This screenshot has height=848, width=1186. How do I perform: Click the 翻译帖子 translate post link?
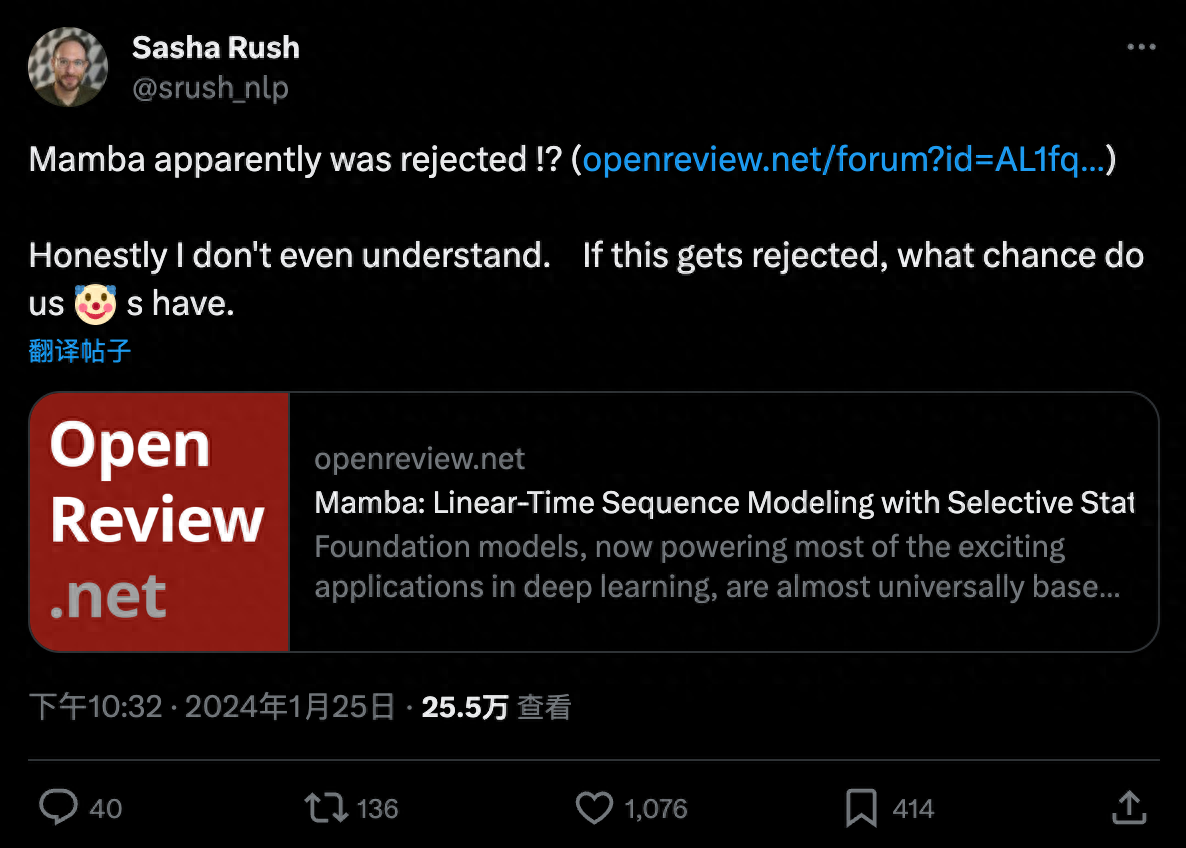click(x=80, y=351)
